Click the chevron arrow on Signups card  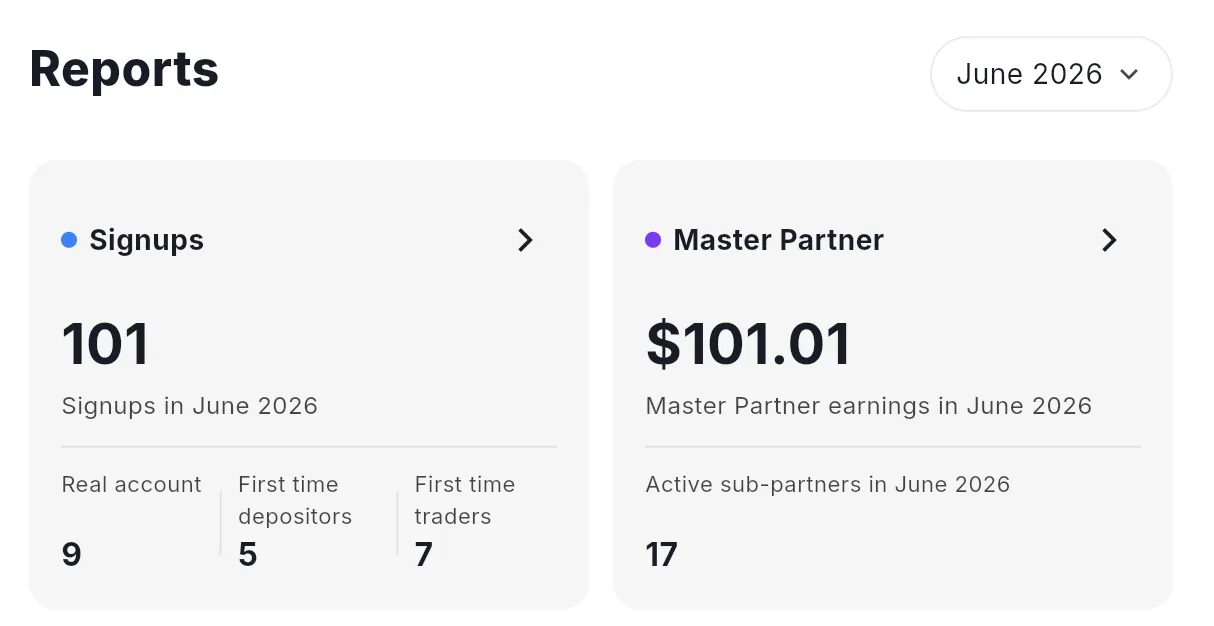(x=525, y=240)
